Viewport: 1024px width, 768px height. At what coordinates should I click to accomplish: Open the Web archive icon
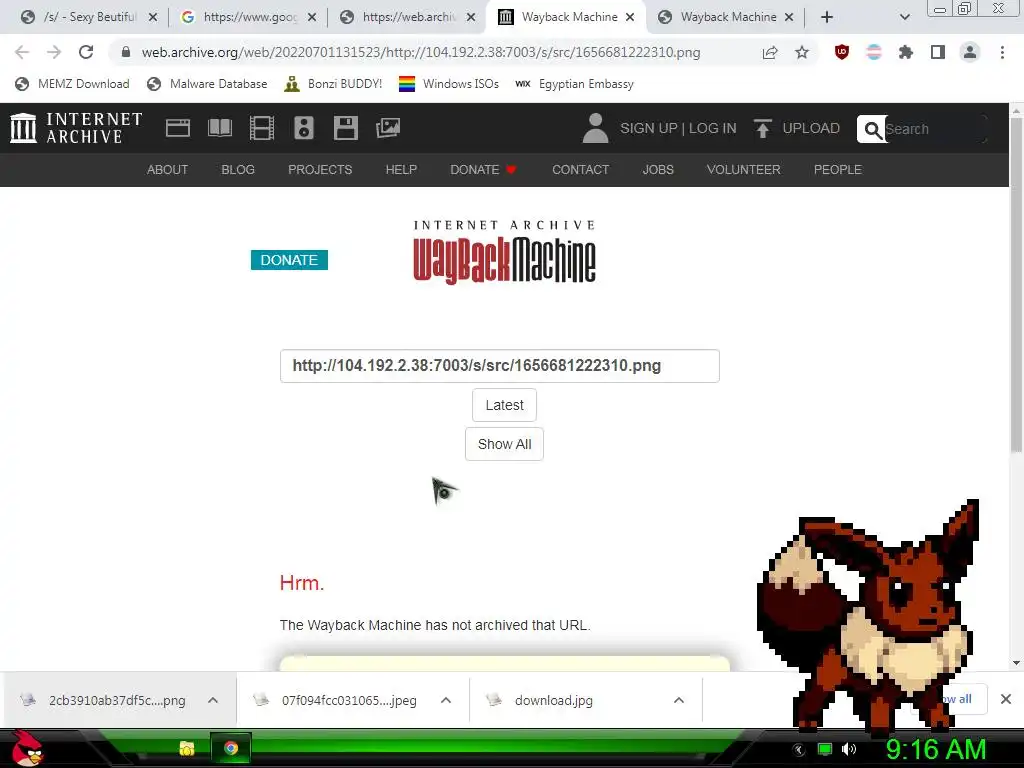coord(178,128)
